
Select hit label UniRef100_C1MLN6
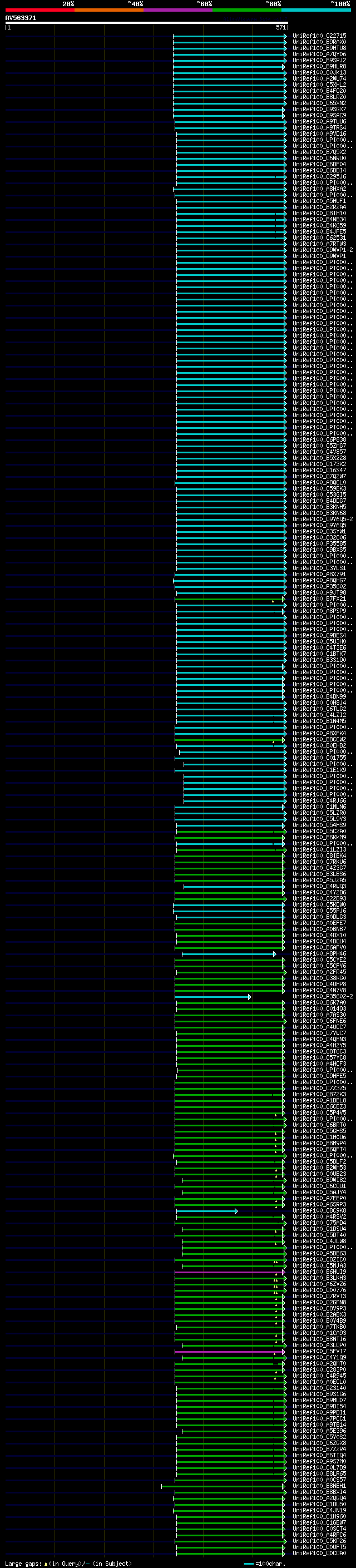(319, 807)
